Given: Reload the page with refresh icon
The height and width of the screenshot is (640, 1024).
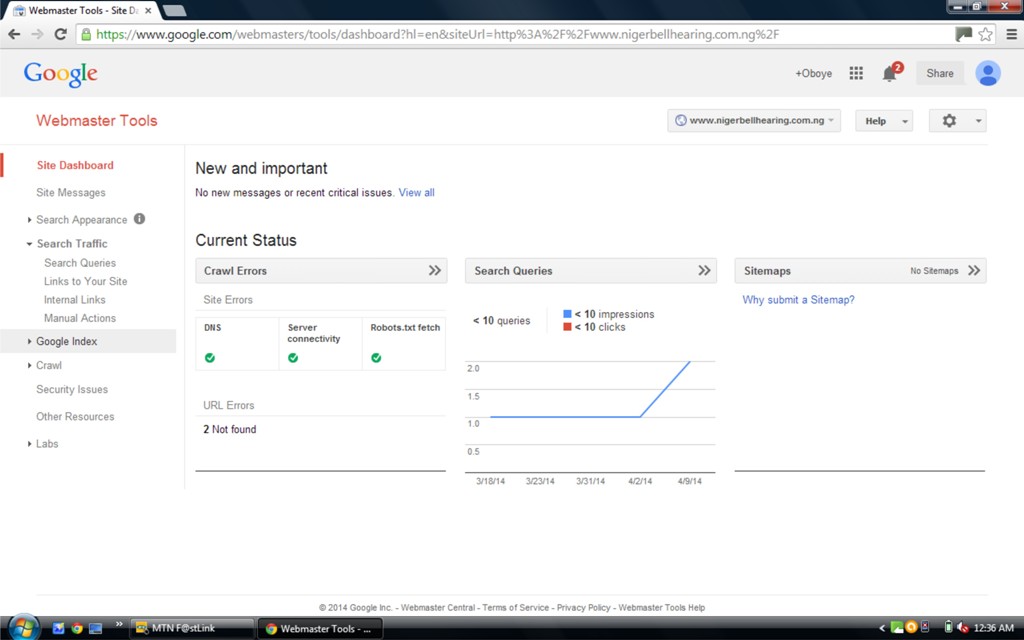Looking at the screenshot, I should pyautogui.click(x=61, y=35).
